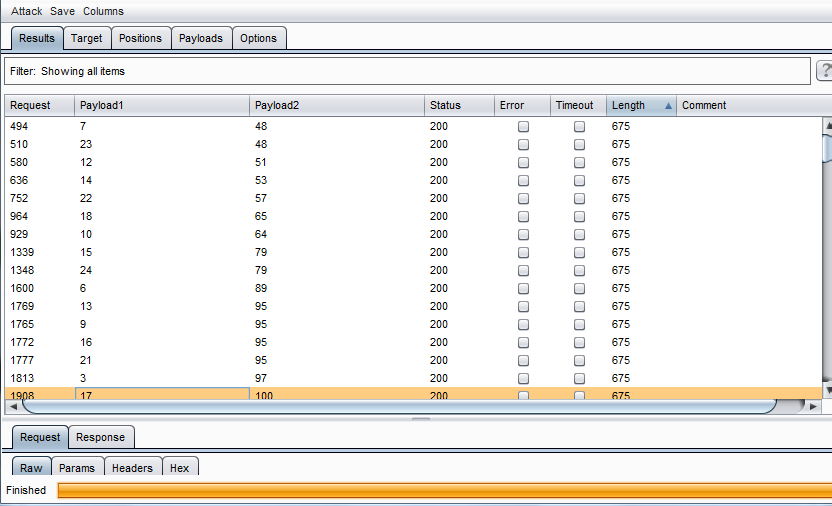Sort by the Status column header
This screenshot has height=506, width=832.
tap(460, 106)
